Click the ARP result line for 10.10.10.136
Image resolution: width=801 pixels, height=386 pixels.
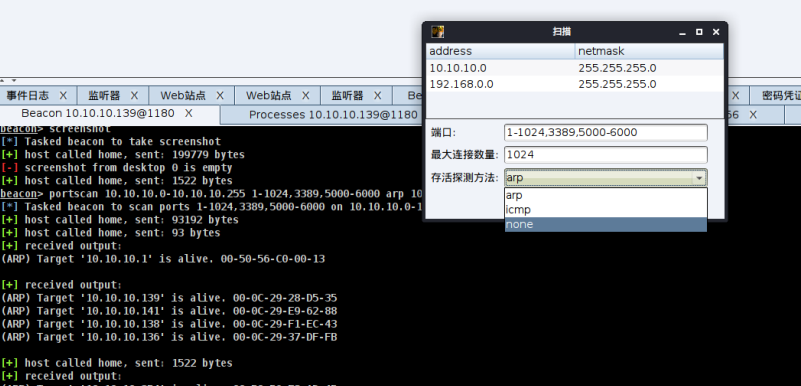(169, 337)
